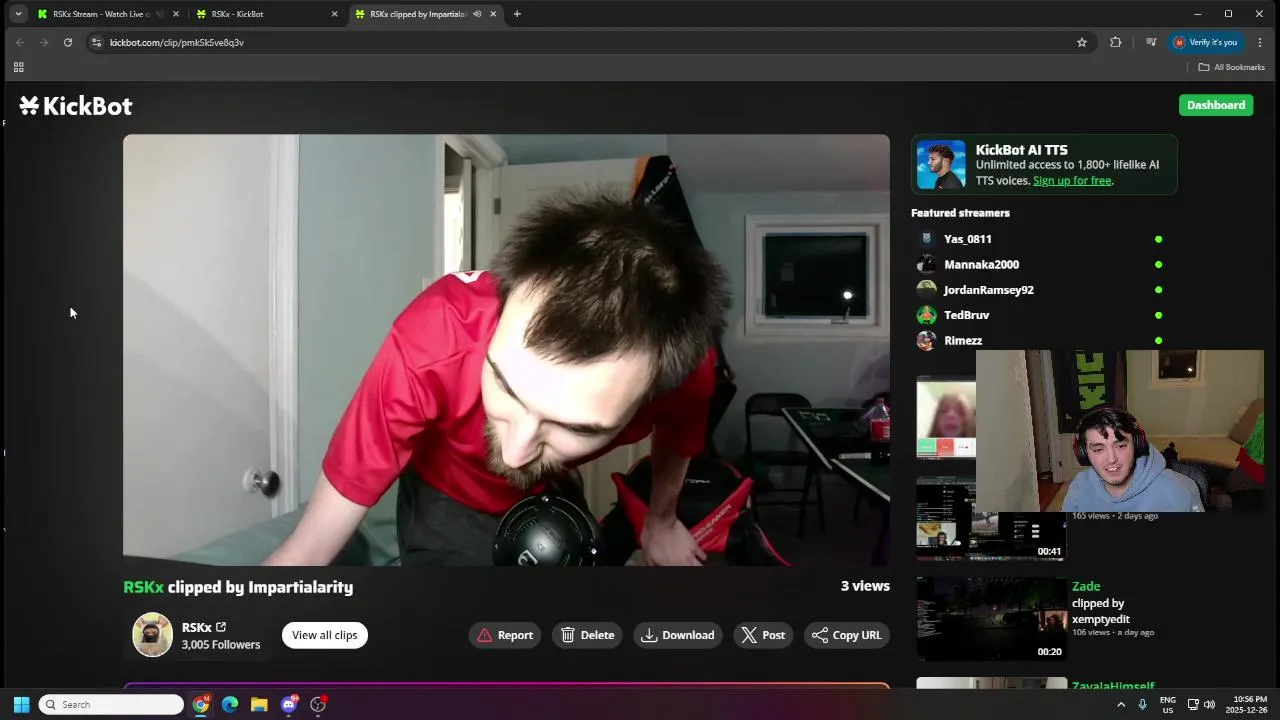Click the taskbar Search box
The width and height of the screenshot is (1280, 720).
coord(111,704)
